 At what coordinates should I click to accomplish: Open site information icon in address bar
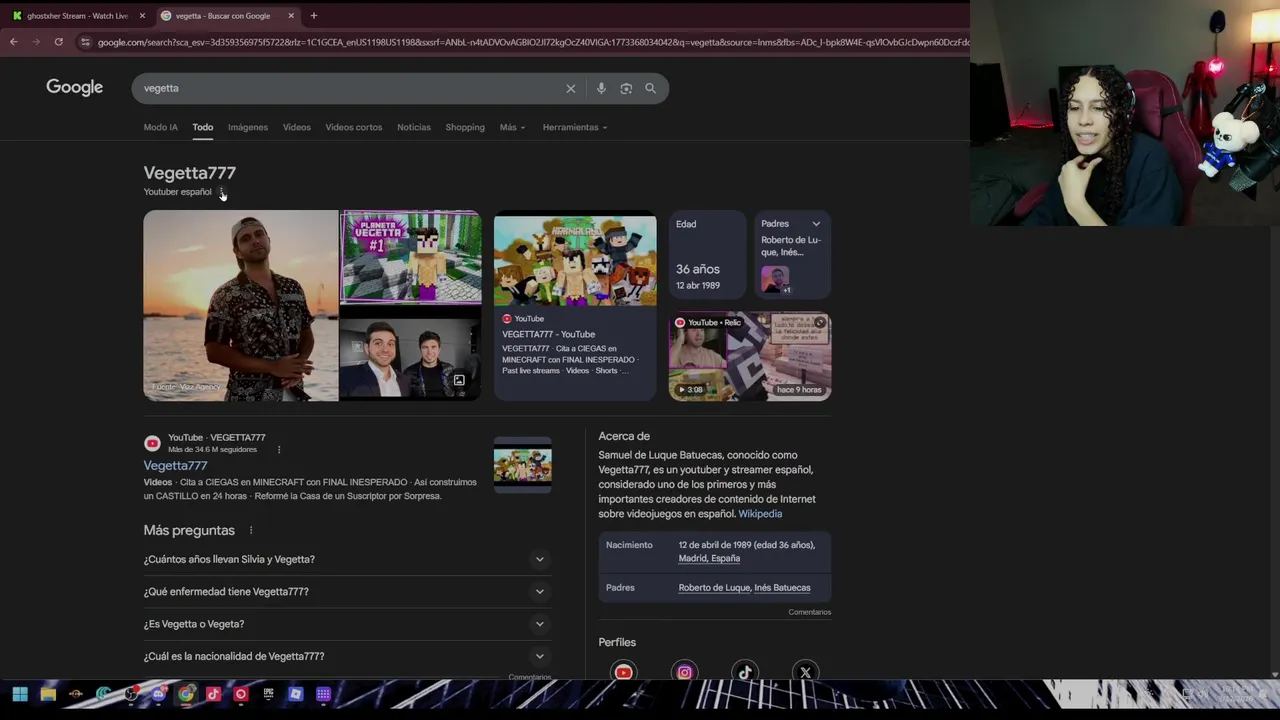click(85, 42)
